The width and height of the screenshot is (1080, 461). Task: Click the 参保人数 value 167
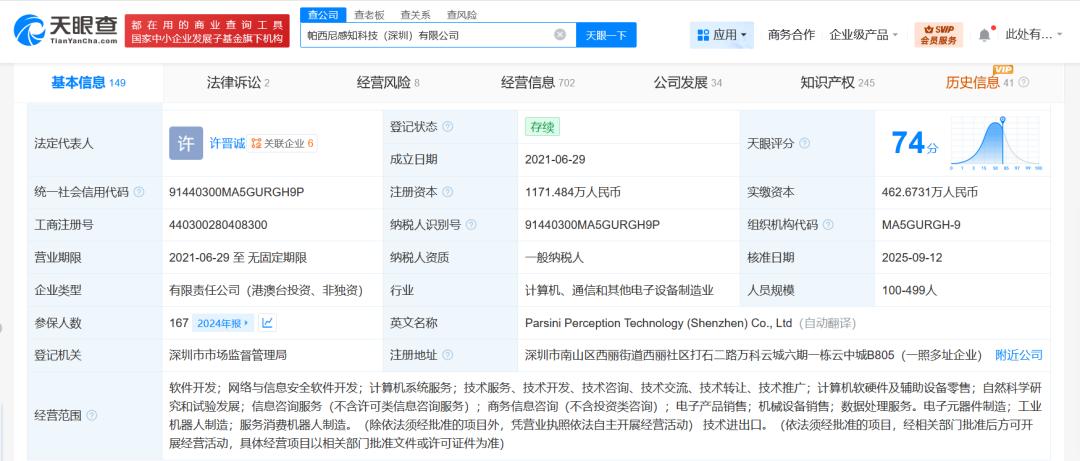178,322
